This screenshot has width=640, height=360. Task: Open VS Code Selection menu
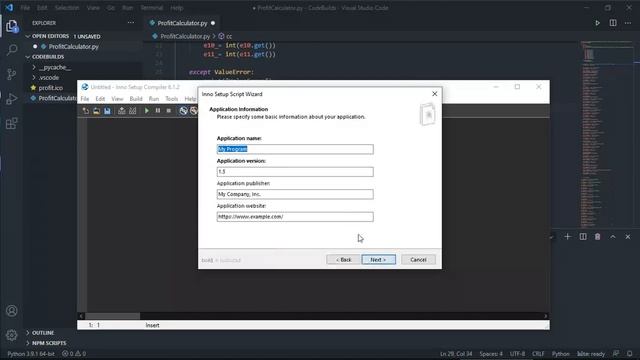pos(67,8)
